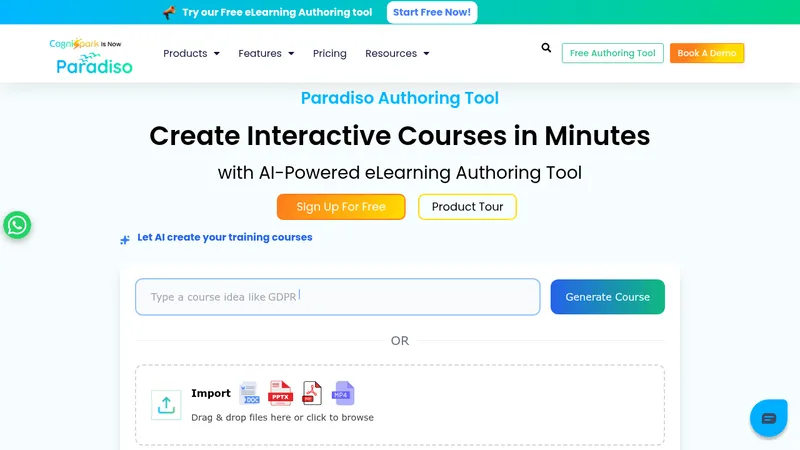Open the live chat bubble widget
The image size is (800, 450).
point(768,418)
